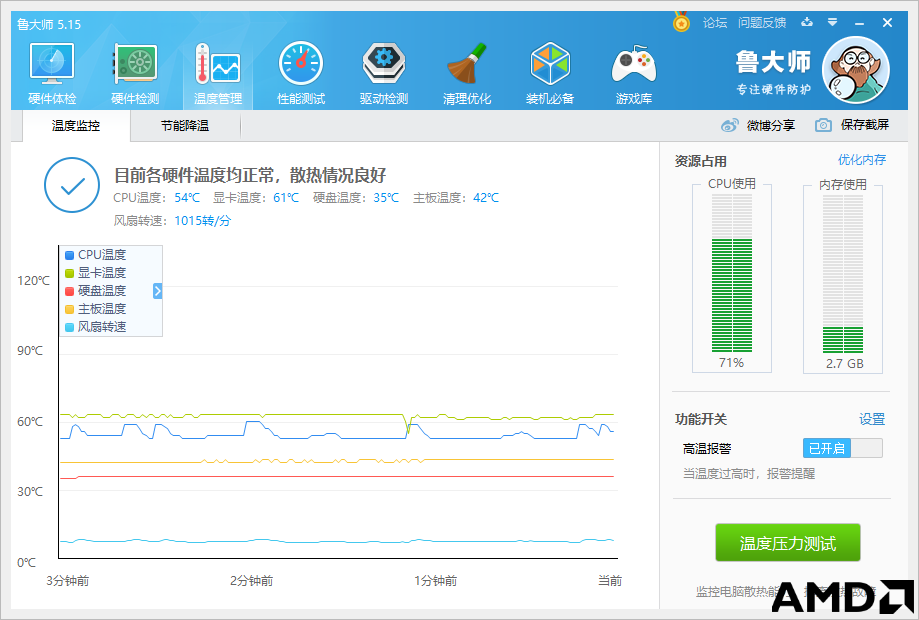919x620 pixels.
Task: Click the camera icon for 保存截屏
Action: pyautogui.click(x=823, y=125)
